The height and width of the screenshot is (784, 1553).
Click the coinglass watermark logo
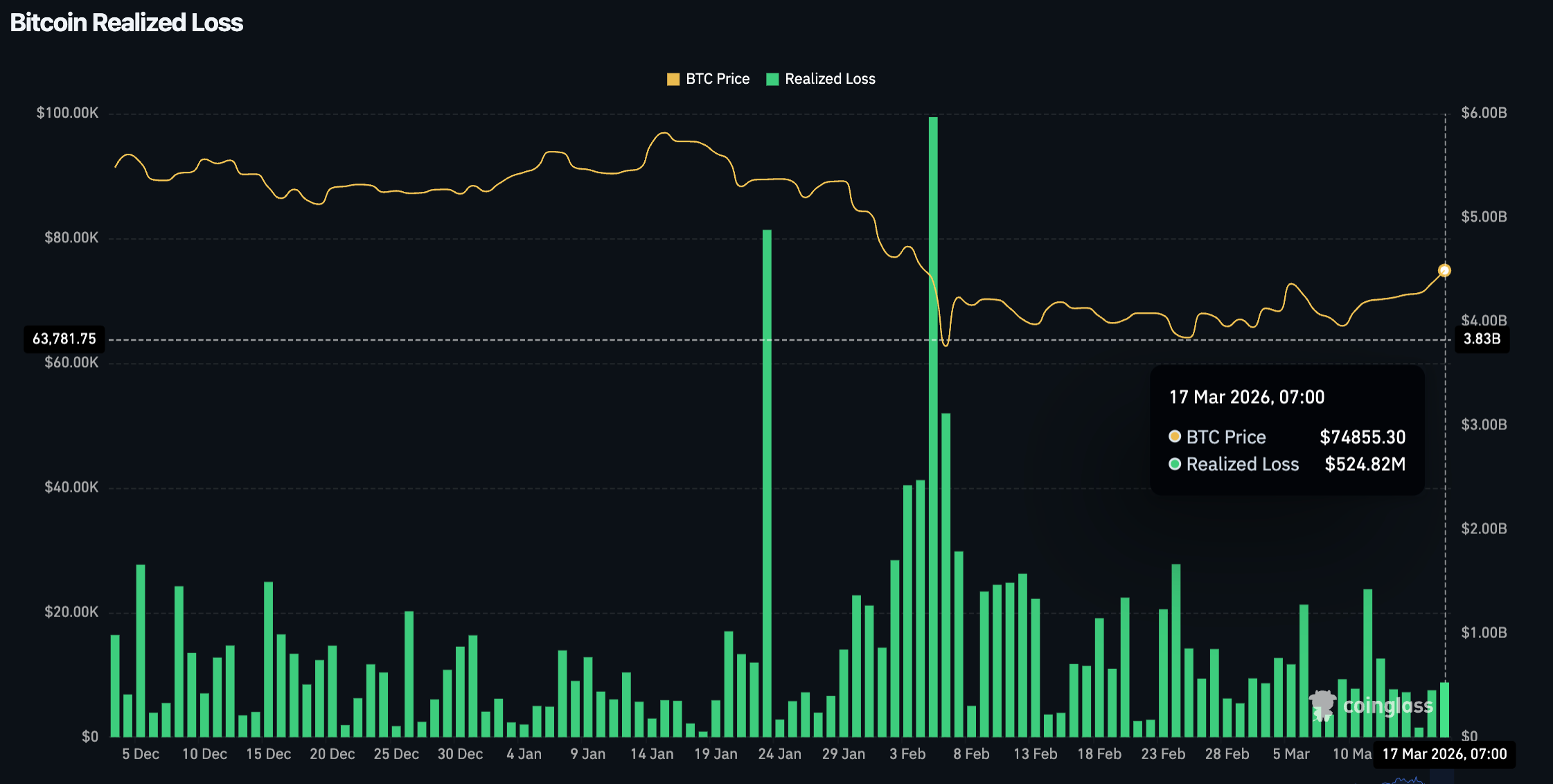pos(1372,706)
